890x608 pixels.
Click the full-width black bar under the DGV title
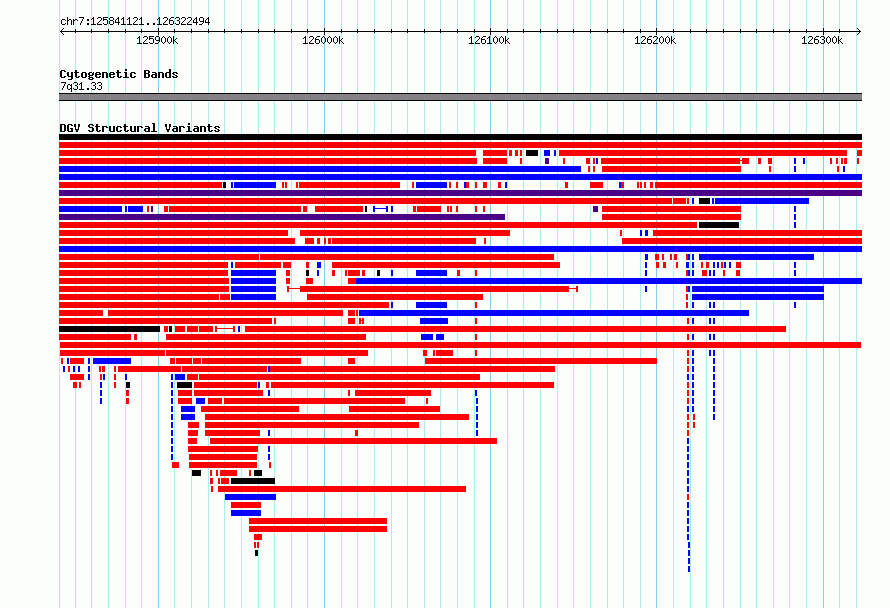tap(460, 137)
